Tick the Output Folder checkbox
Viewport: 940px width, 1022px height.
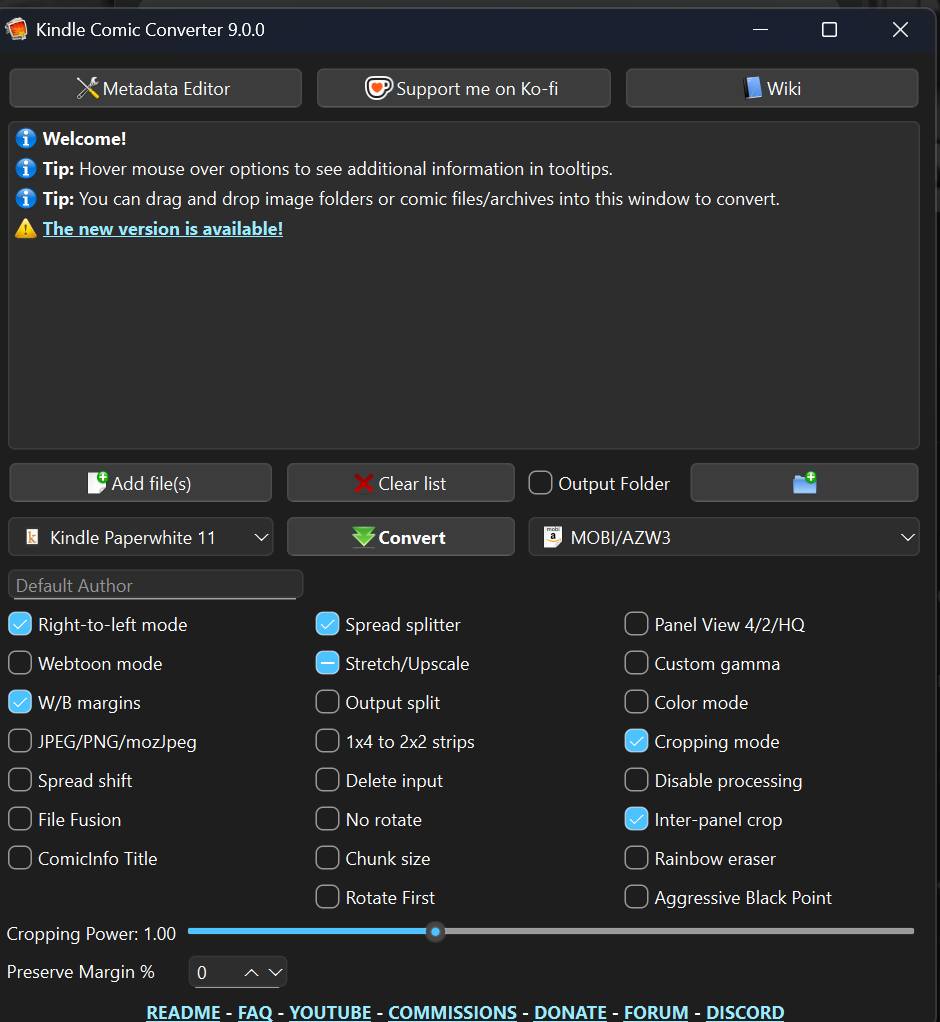pyautogui.click(x=540, y=483)
